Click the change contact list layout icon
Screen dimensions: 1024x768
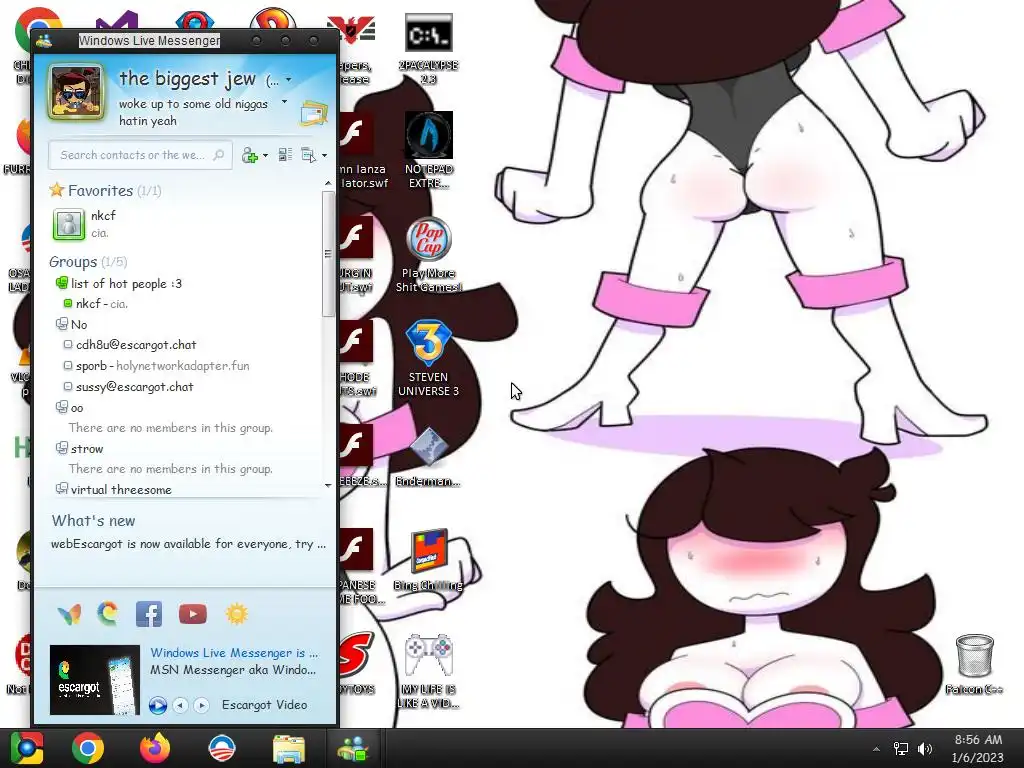tap(285, 155)
